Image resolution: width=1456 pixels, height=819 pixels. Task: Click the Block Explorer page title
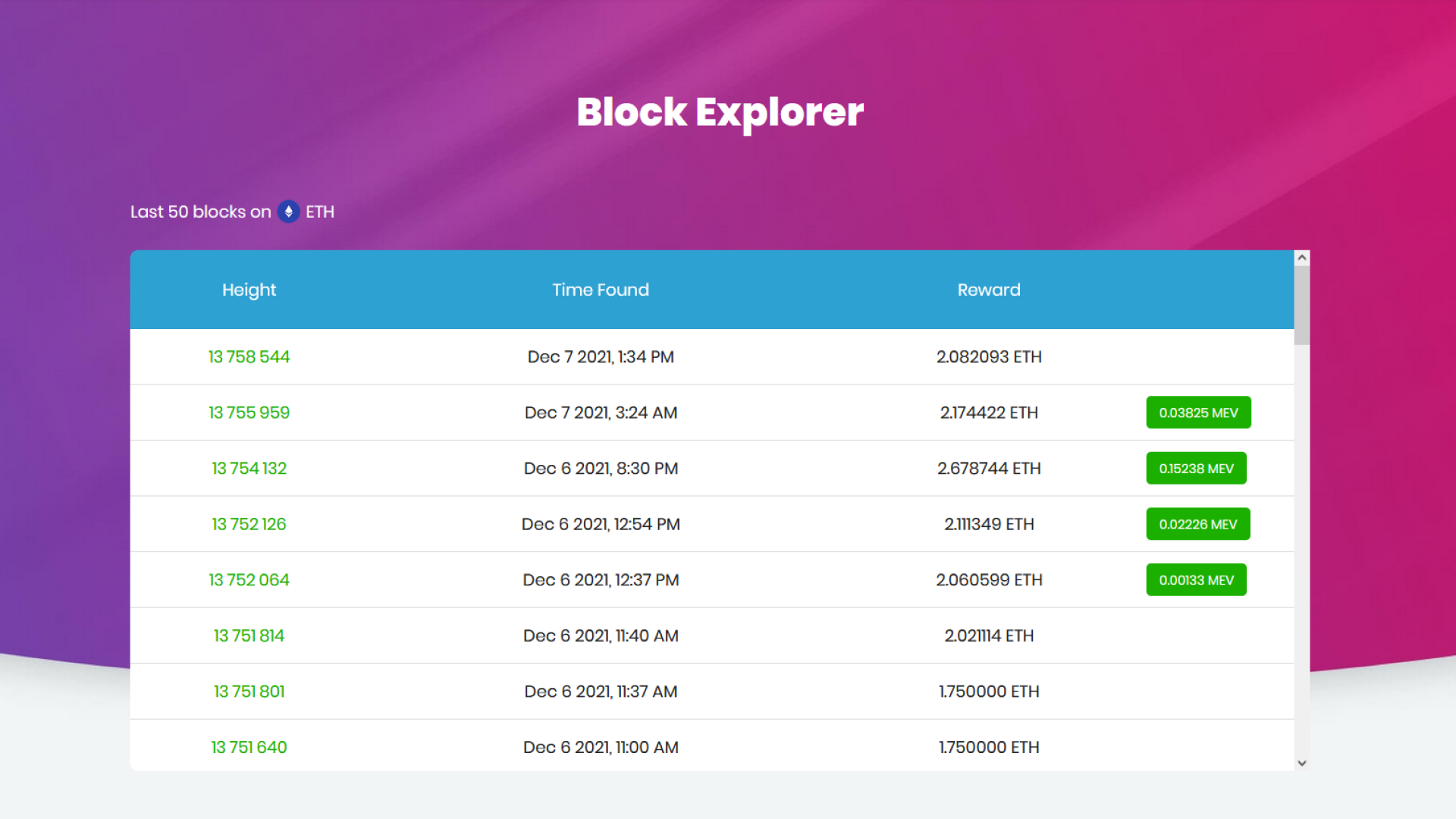point(720,112)
